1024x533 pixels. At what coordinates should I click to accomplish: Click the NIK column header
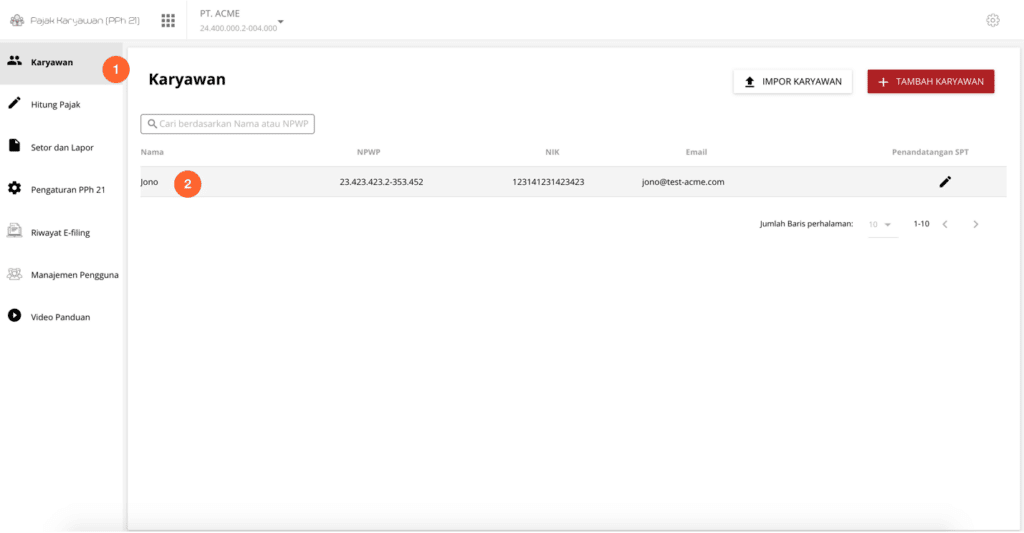552,152
